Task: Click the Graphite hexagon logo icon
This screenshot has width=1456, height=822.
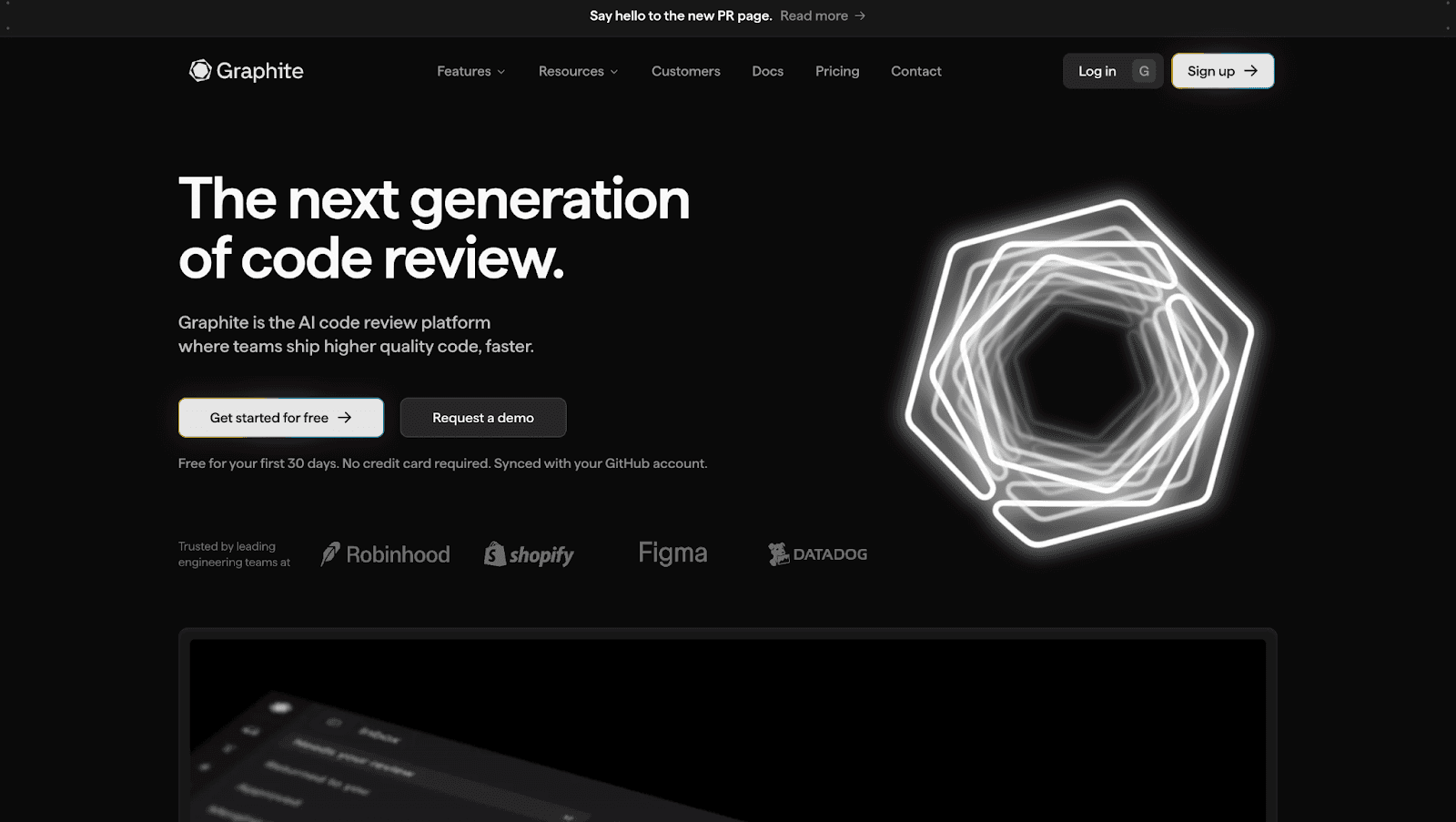Action: [x=200, y=70]
